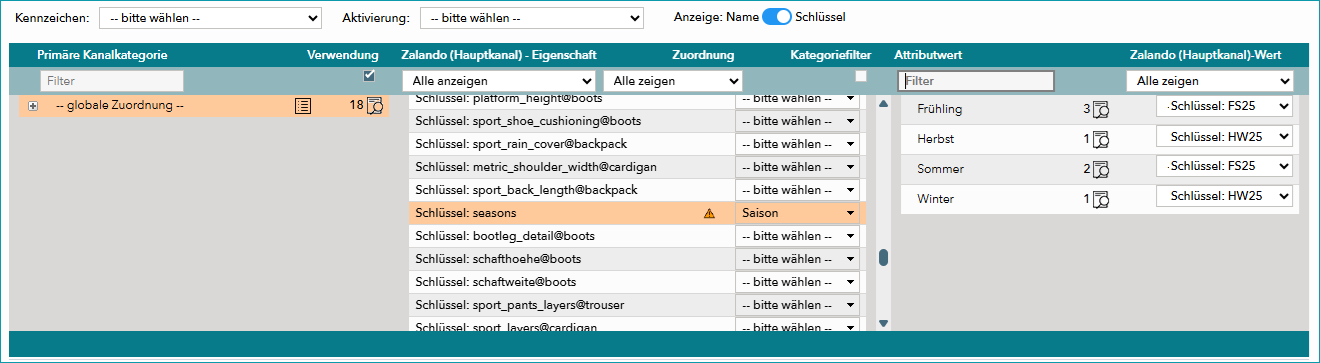
Task: Open the magnifier icon in the Winter row
Action: coord(1100,199)
